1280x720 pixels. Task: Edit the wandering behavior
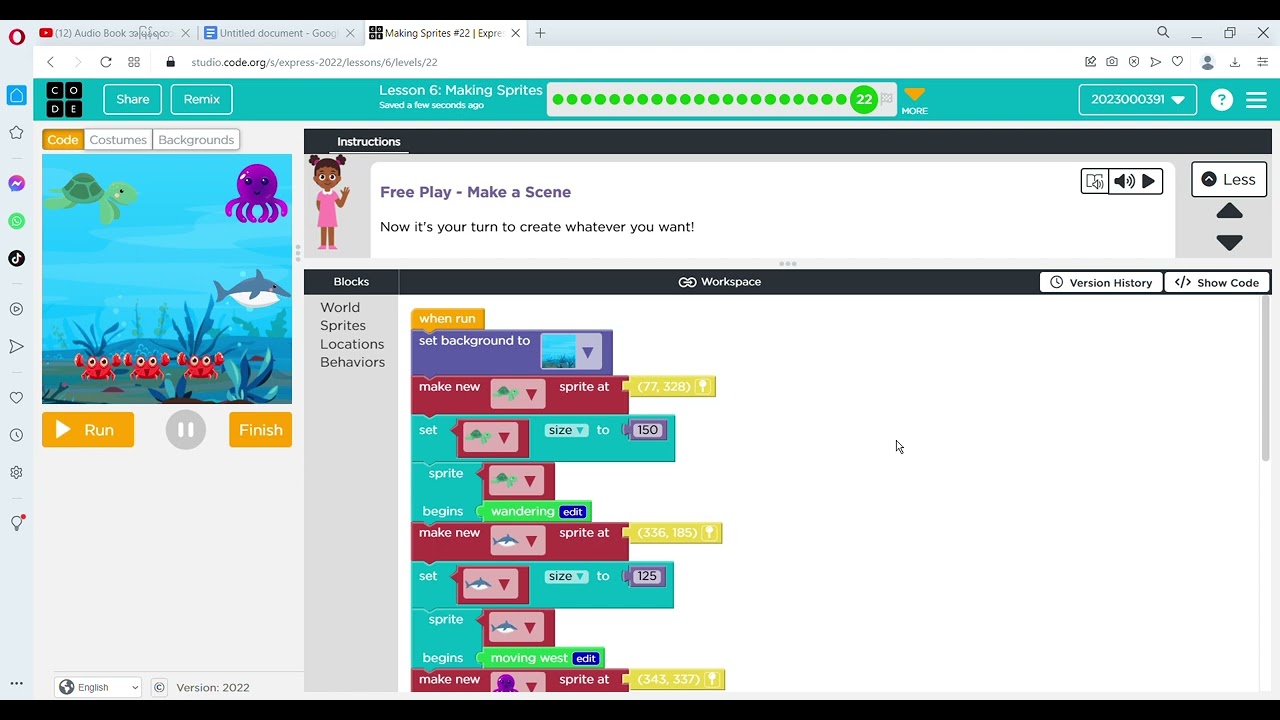(x=572, y=512)
